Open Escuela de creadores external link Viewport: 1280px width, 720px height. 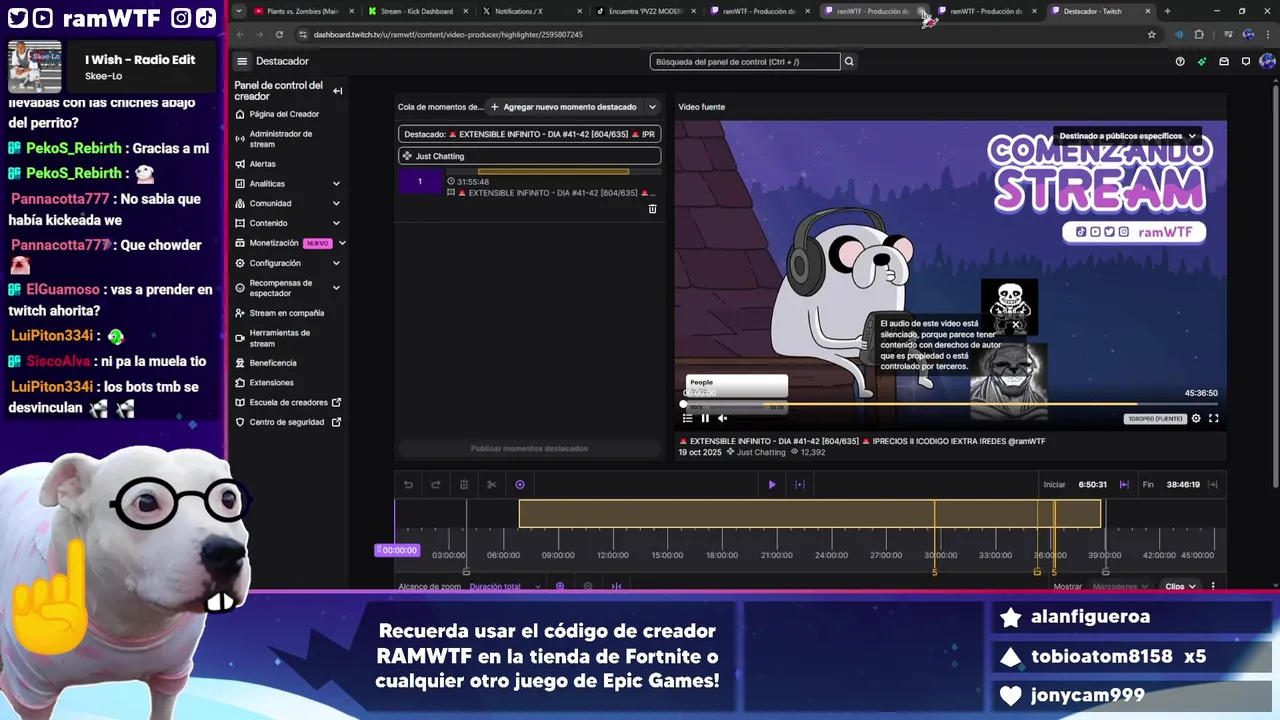point(289,403)
